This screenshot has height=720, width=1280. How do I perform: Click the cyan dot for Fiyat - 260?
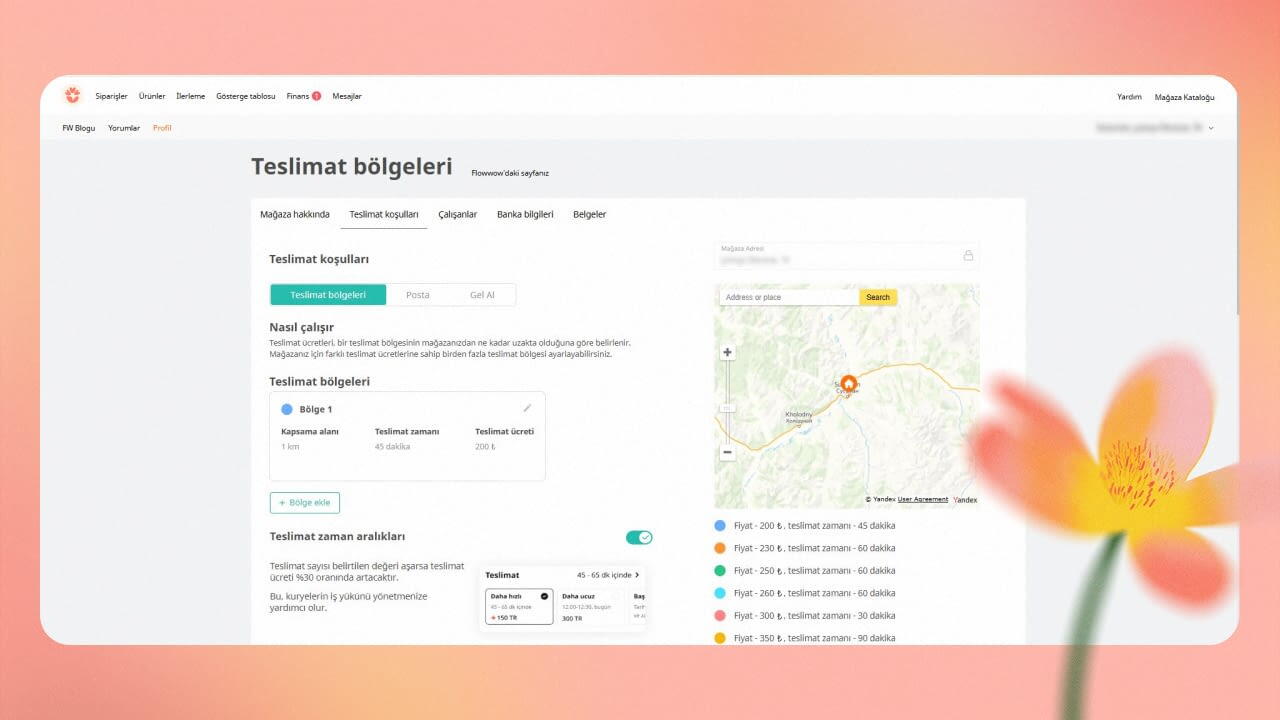(x=720, y=593)
